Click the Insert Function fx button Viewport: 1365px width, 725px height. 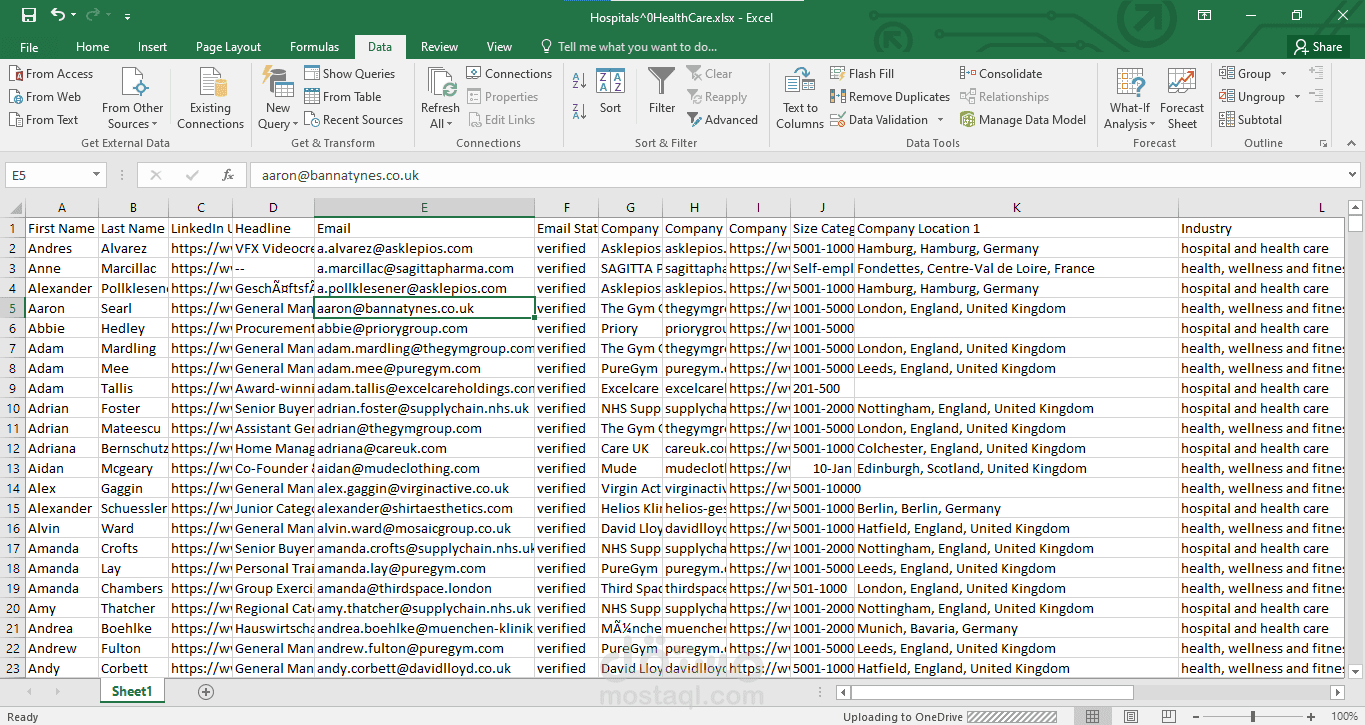228,175
